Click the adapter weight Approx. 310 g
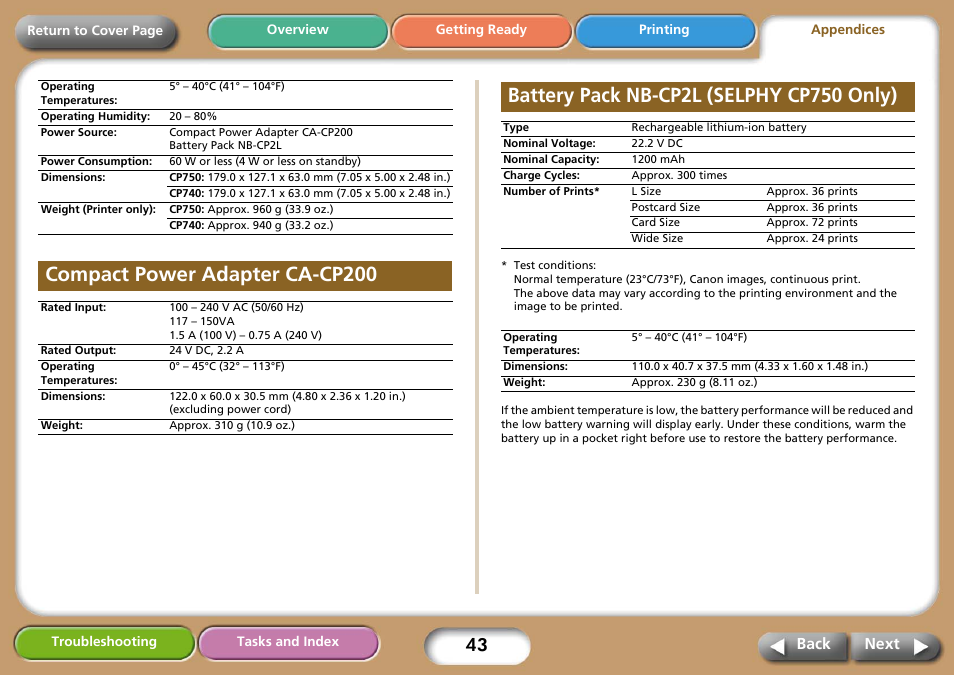Viewport: 954px width, 675px height. (232, 425)
